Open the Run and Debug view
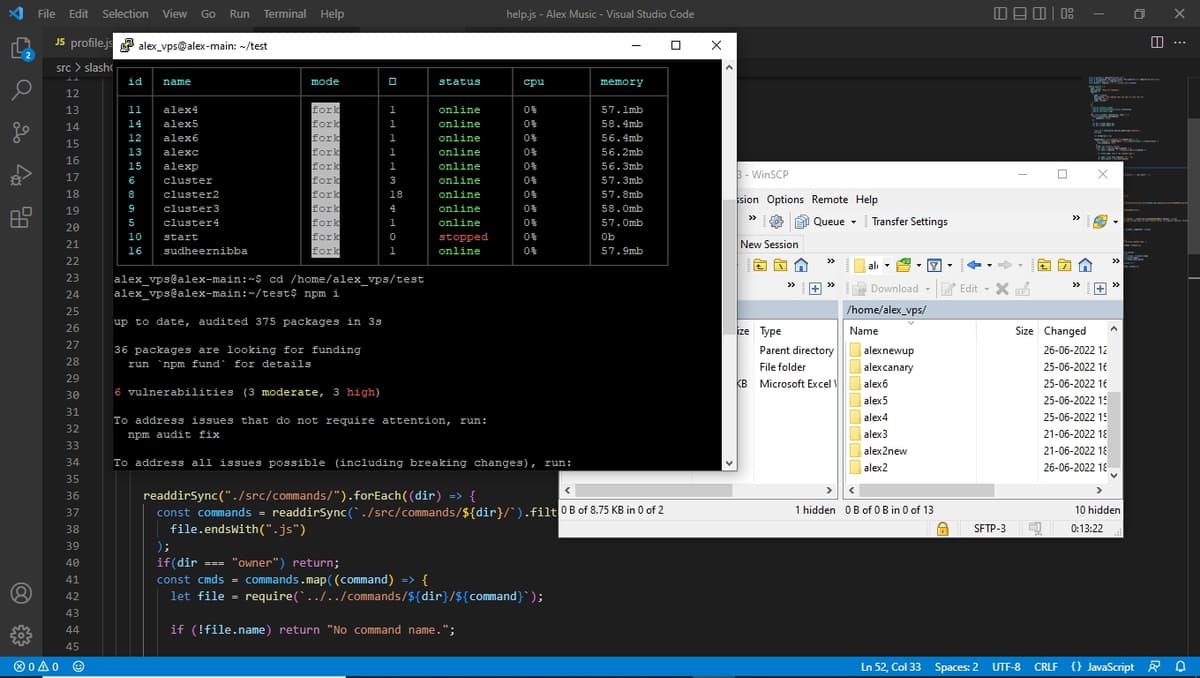 click(x=22, y=174)
